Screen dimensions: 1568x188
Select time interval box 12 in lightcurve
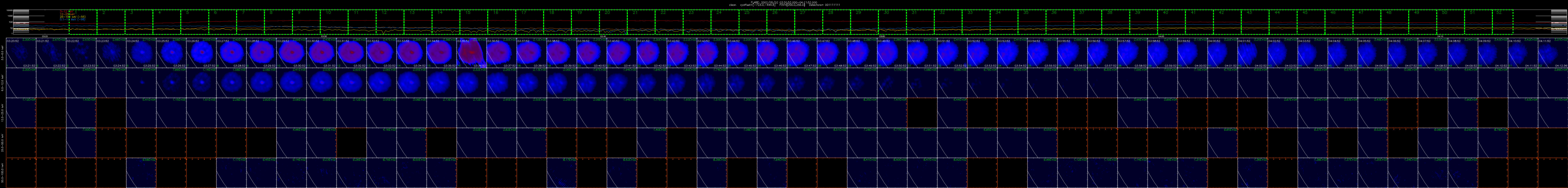390,22
